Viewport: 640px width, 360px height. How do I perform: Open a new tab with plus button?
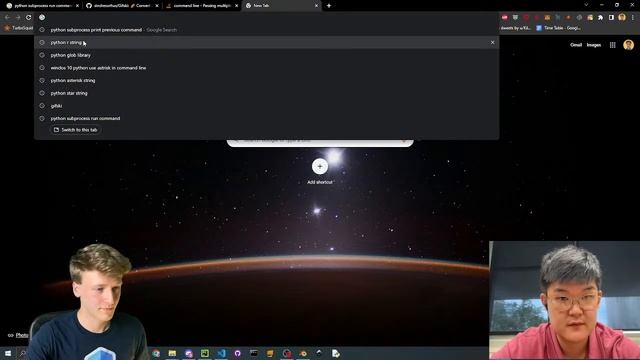(329, 6)
